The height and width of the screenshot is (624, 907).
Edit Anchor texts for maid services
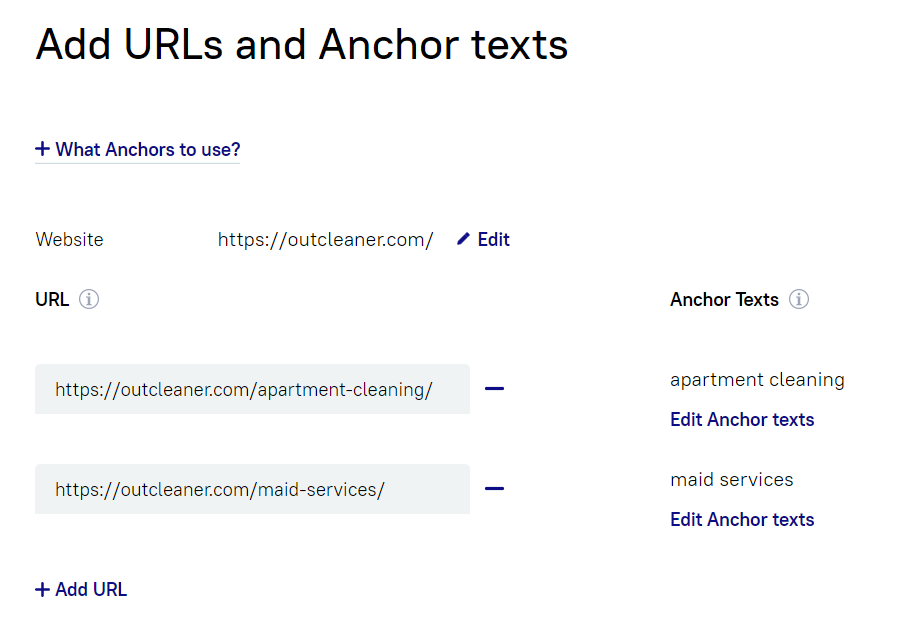(x=742, y=519)
